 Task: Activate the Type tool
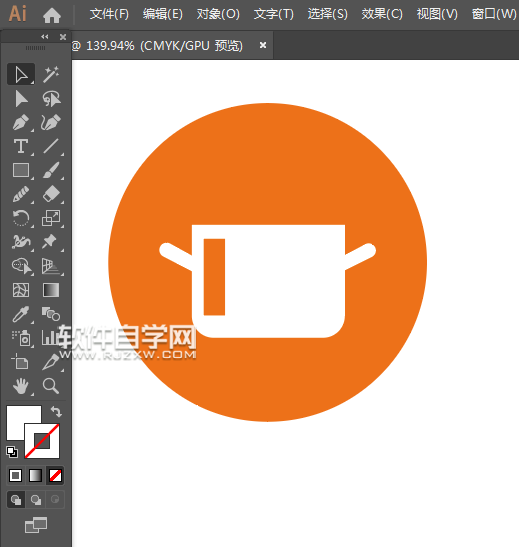(x=21, y=146)
